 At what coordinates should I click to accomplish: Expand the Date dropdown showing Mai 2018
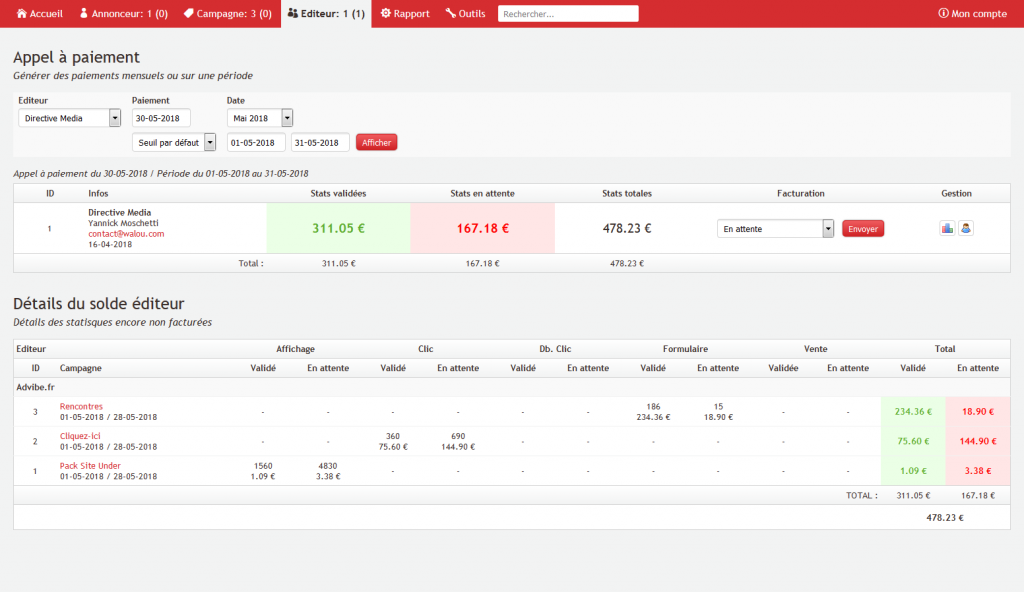(x=260, y=118)
